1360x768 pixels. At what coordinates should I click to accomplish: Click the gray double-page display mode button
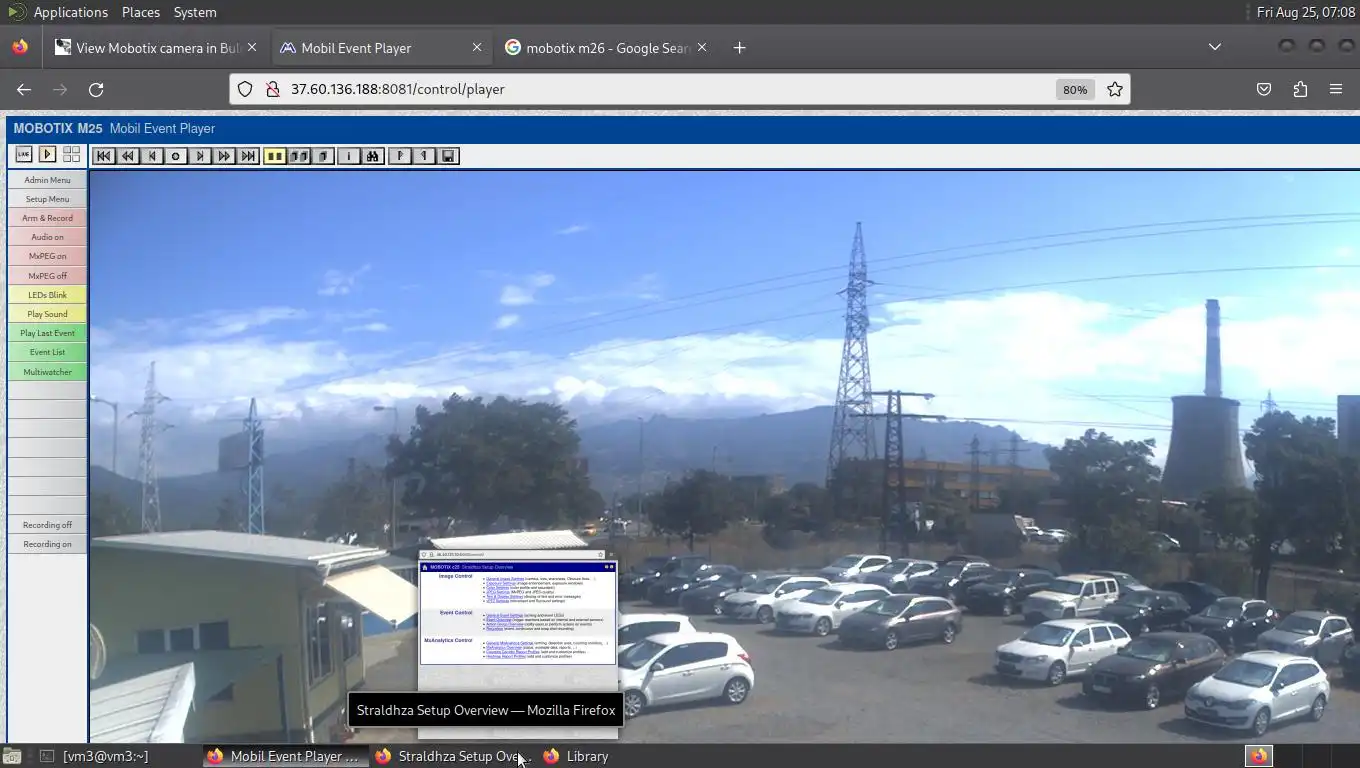tap(298, 156)
